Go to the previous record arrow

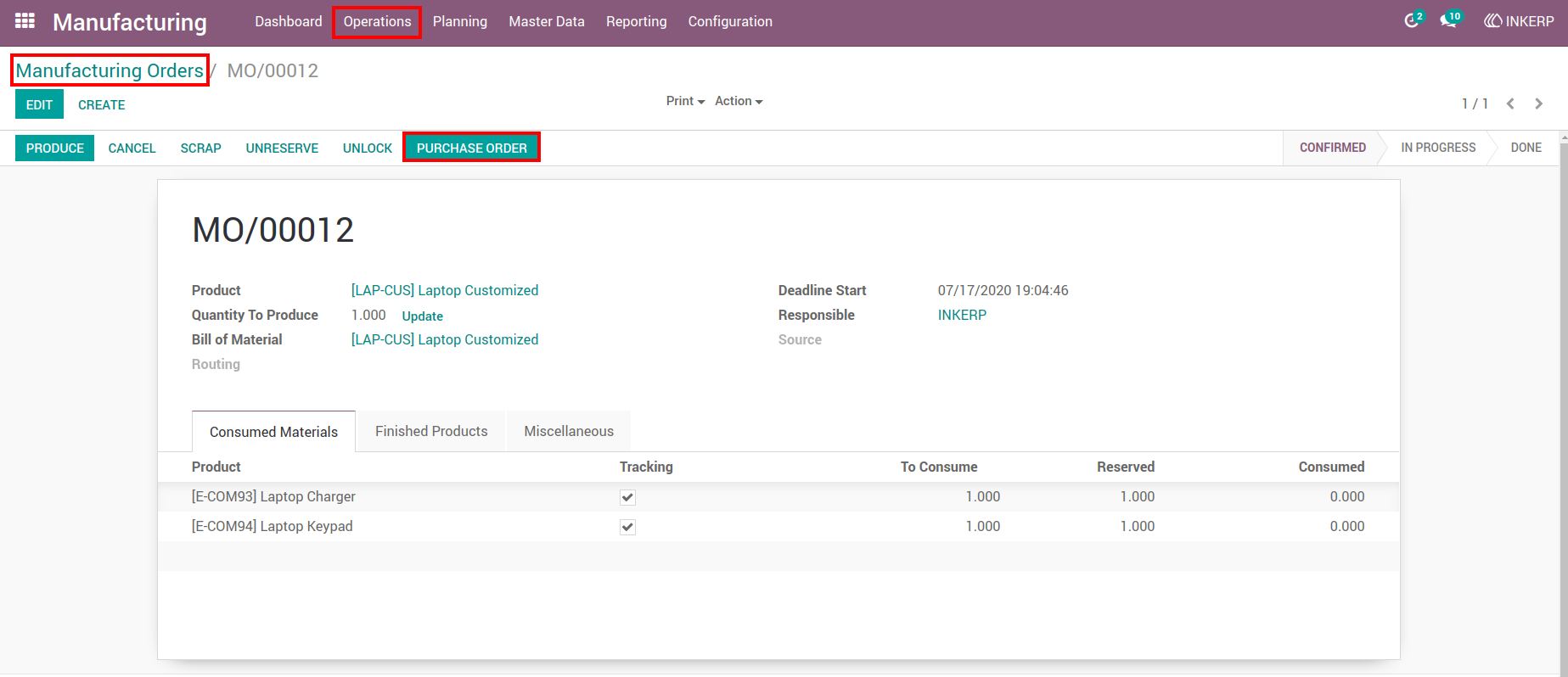(x=1510, y=104)
